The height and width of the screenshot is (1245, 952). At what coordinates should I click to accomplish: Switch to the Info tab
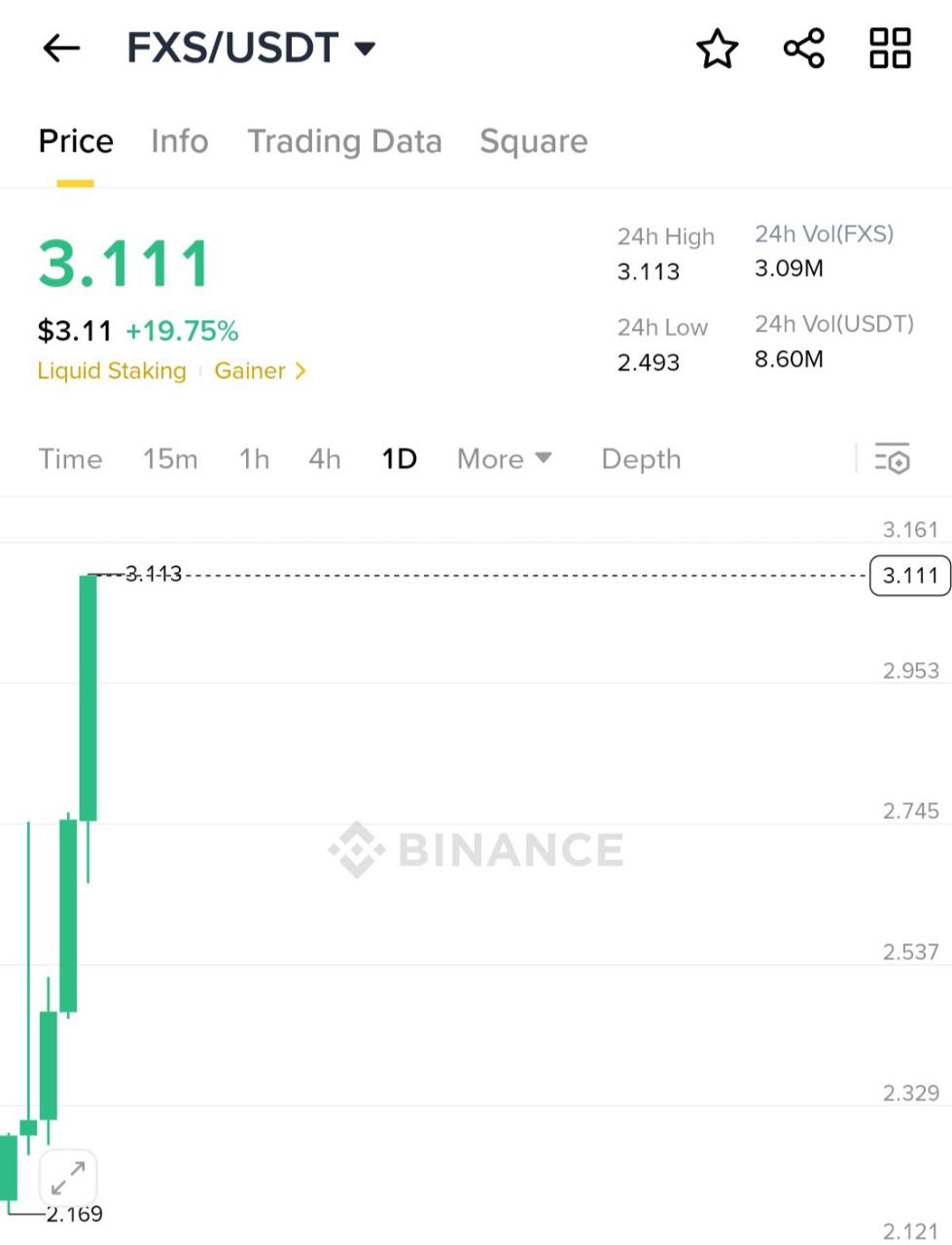point(179,142)
